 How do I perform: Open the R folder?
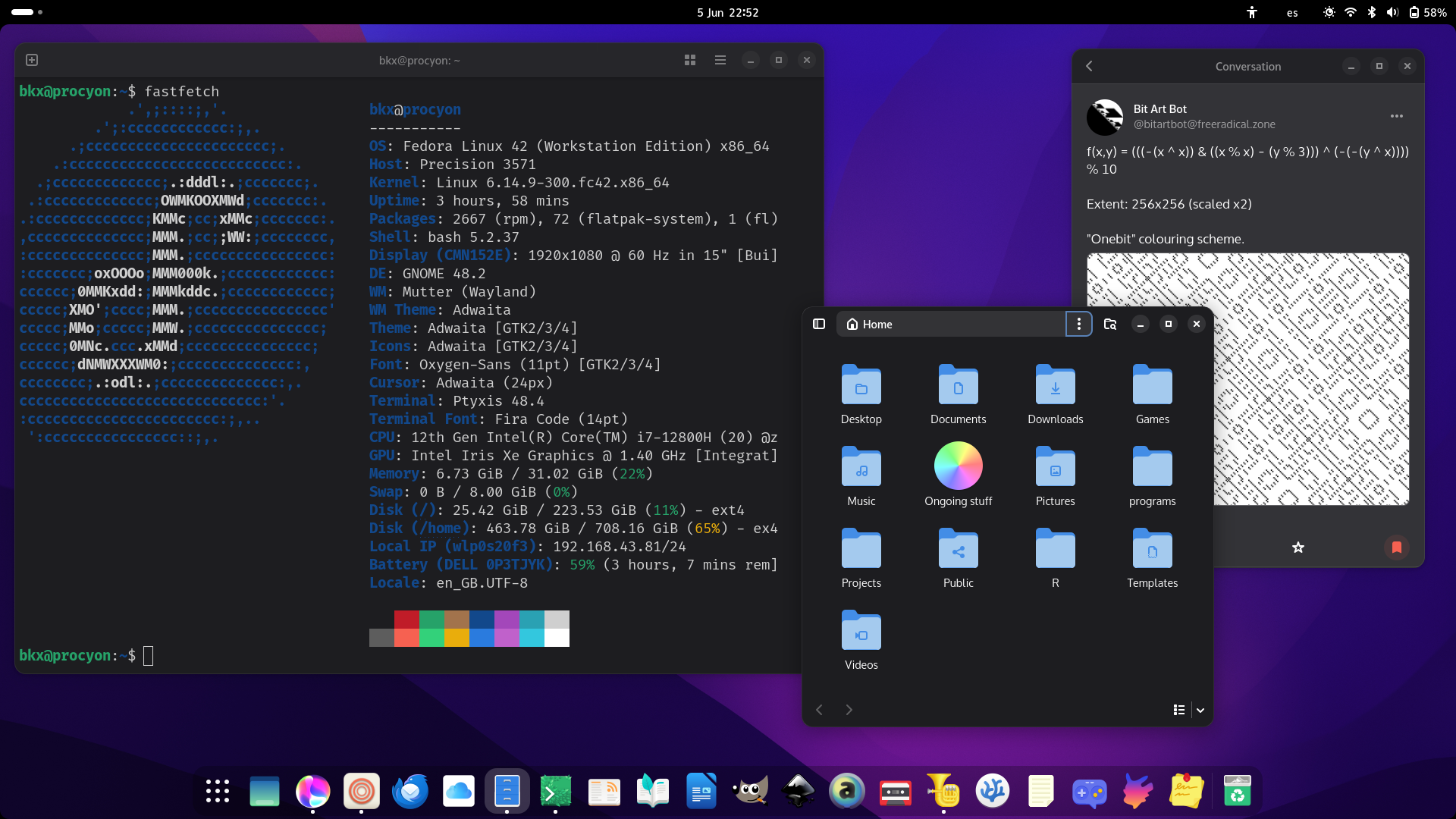click(x=1056, y=558)
